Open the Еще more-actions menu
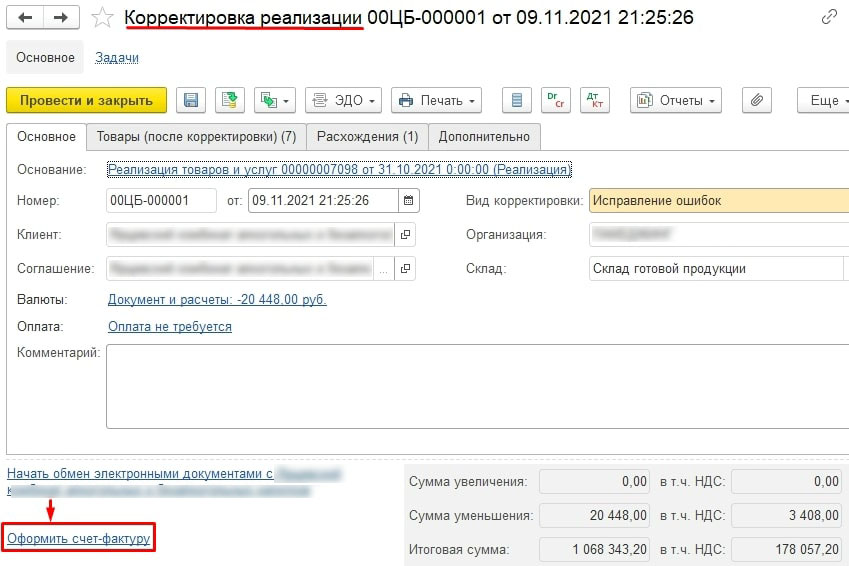The height and width of the screenshot is (566, 849). pyautogui.click(x=824, y=100)
